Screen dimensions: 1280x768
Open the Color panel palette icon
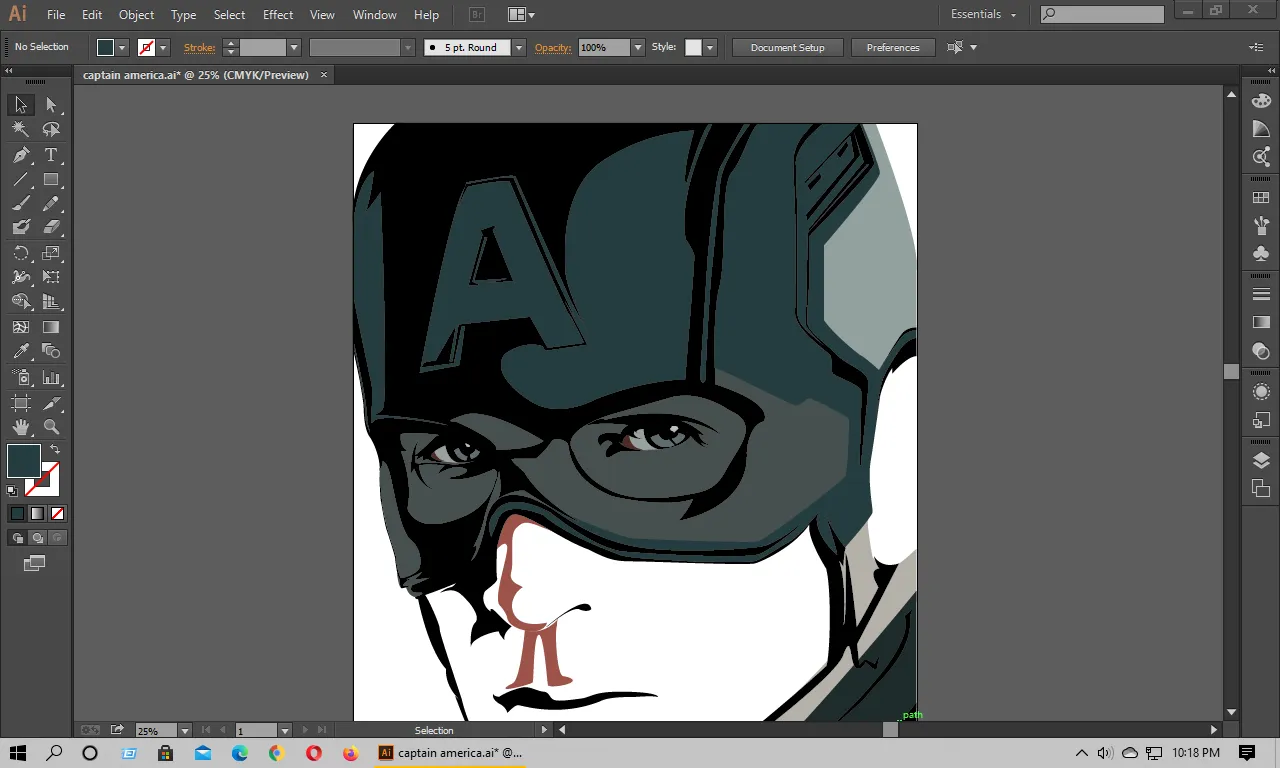pos(1261,100)
